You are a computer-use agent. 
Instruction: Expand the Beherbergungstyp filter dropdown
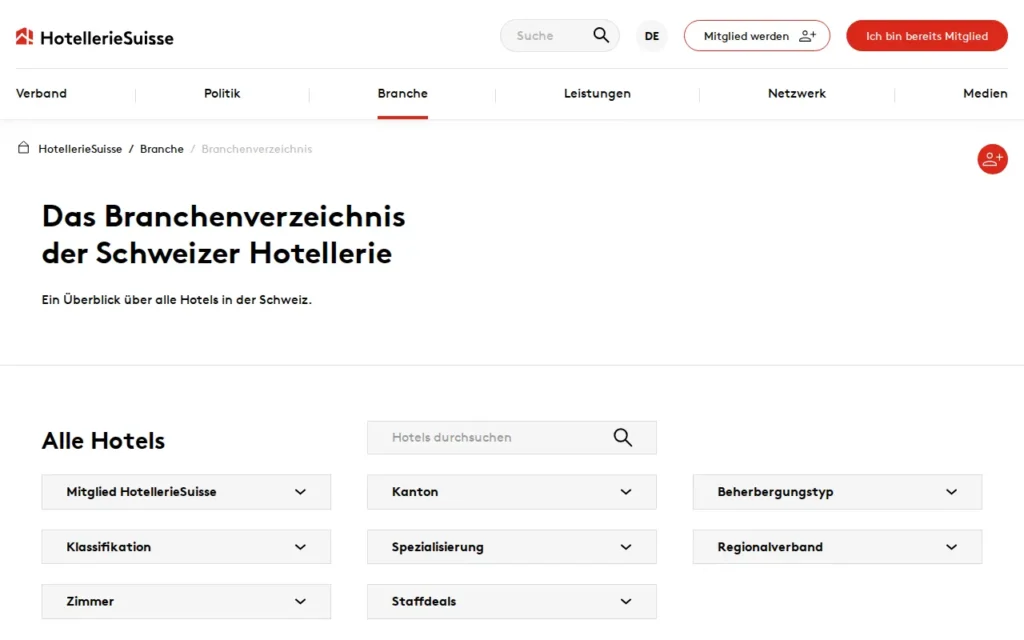tap(837, 492)
